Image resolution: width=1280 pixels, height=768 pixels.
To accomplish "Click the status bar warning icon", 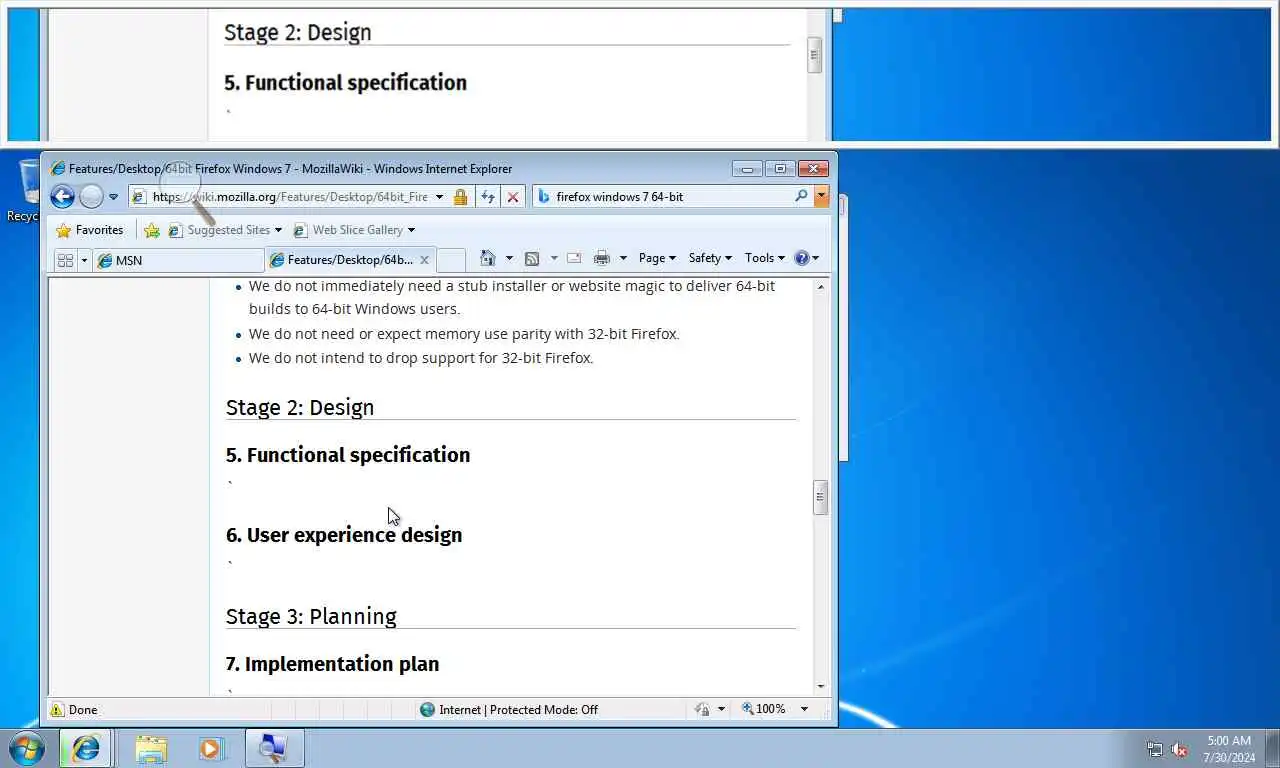I will [x=57, y=710].
